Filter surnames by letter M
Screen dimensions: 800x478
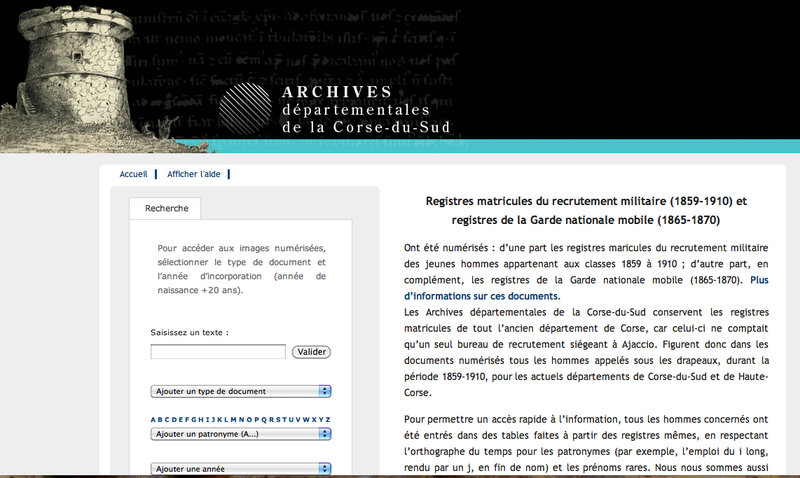point(234,419)
